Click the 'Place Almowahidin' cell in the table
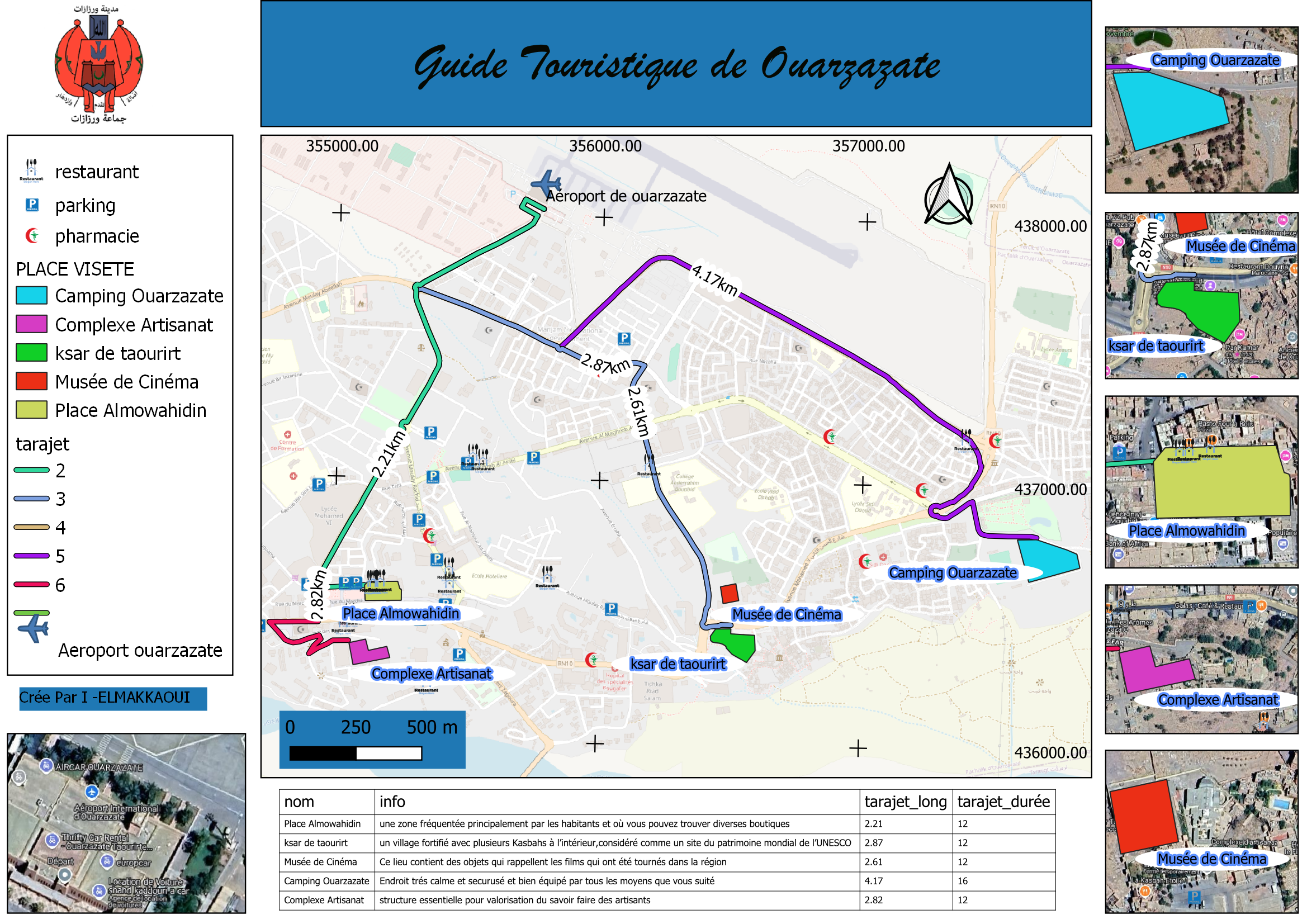The height and width of the screenshot is (924, 1307). click(x=326, y=824)
